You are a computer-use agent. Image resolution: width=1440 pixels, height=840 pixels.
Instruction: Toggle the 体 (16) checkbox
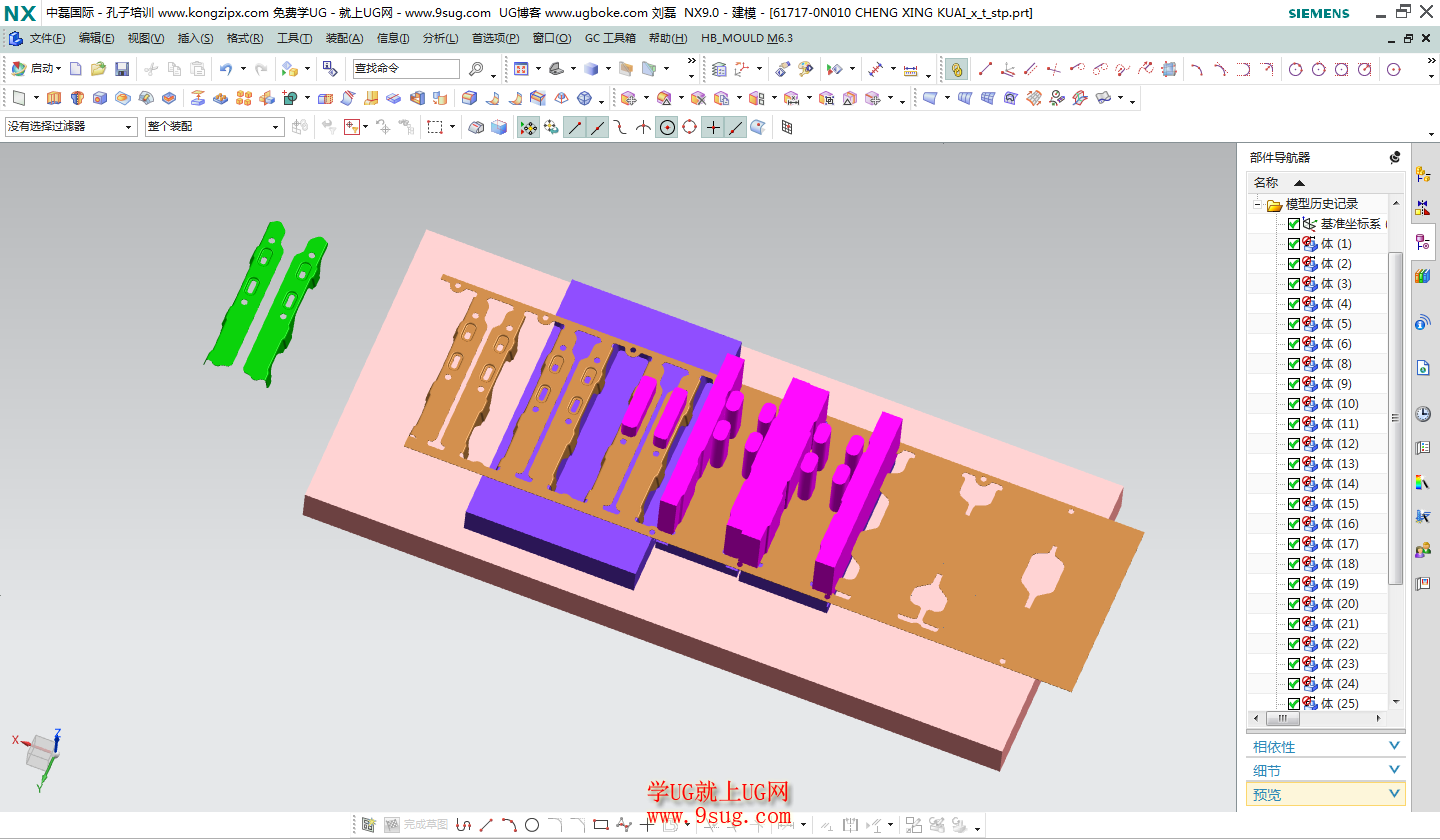[x=1294, y=524]
